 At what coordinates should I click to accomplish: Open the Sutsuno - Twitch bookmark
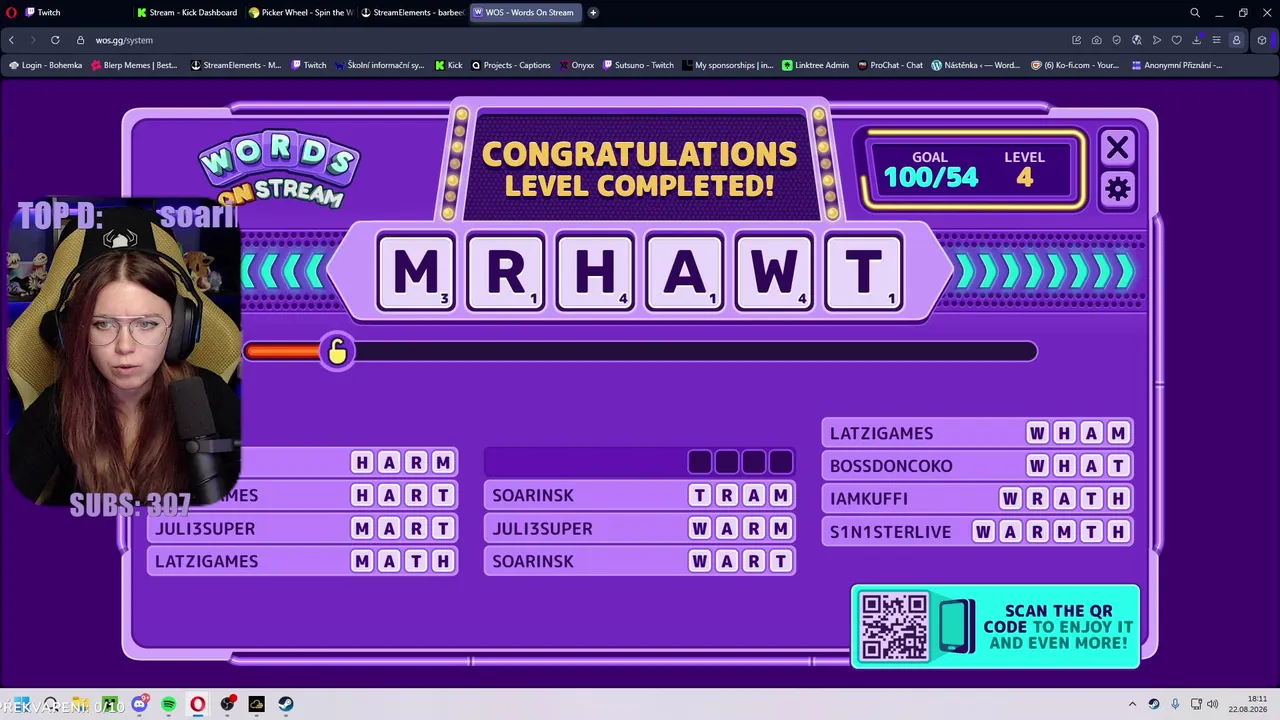tap(638, 65)
